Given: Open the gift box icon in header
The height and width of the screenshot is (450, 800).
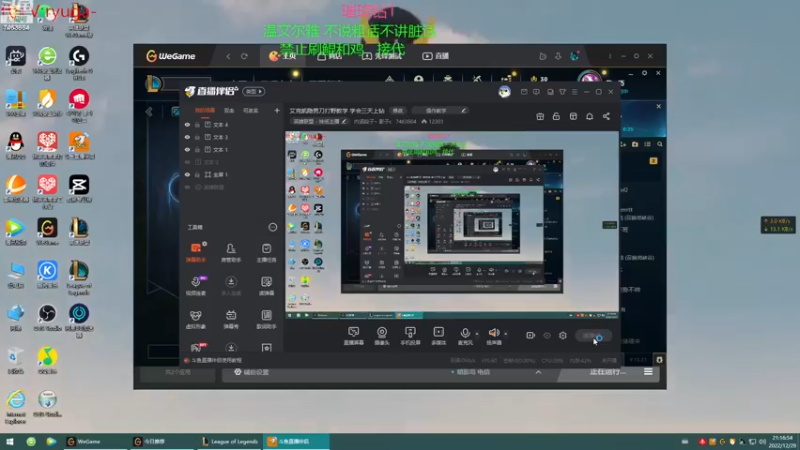Looking at the screenshot, I should click(x=540, y=116).
